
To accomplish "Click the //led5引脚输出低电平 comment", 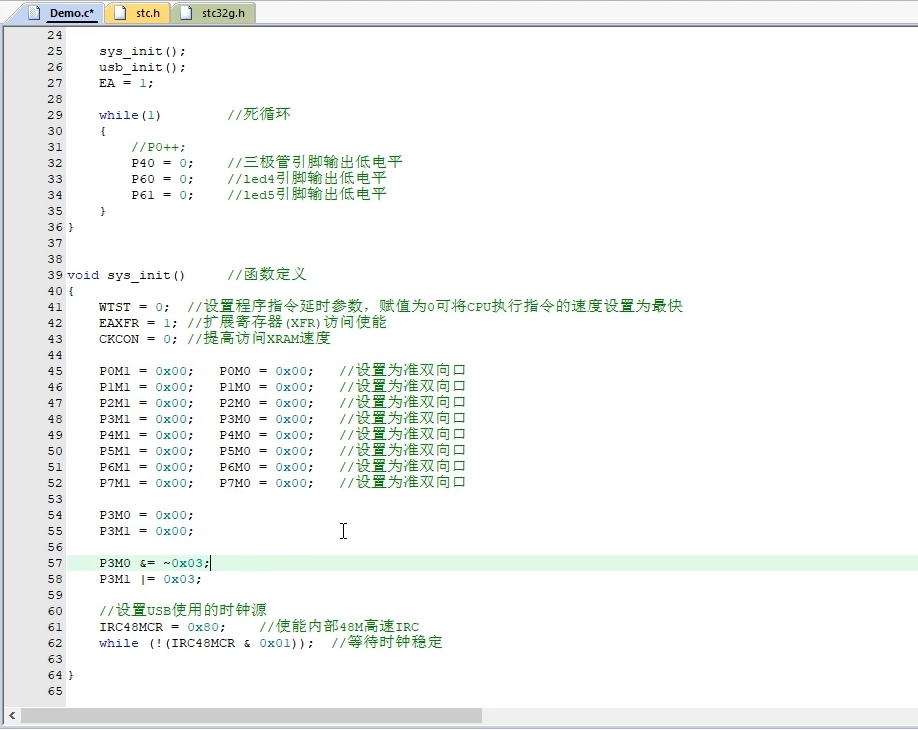I will [x=307, y=194].
